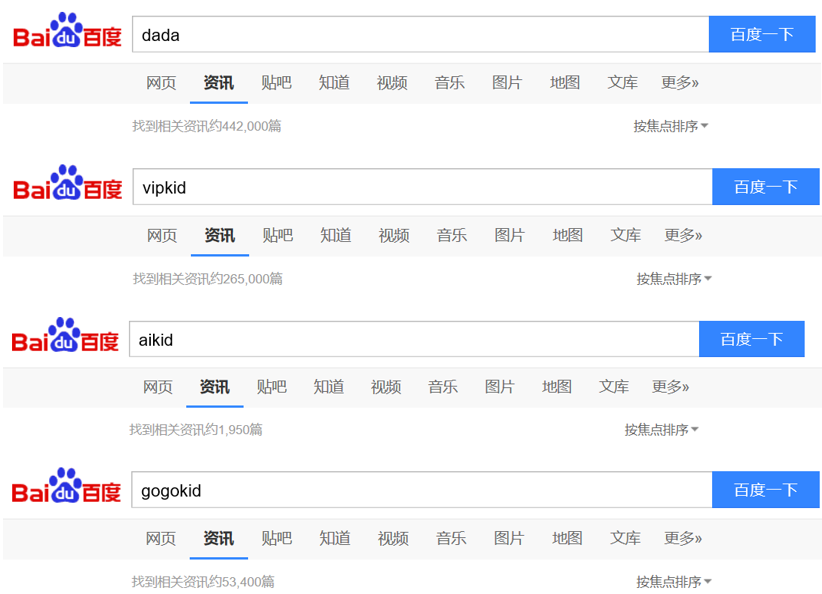
Task: Switch to 网页 tab in the aikid search
Action: pos(158,387)
